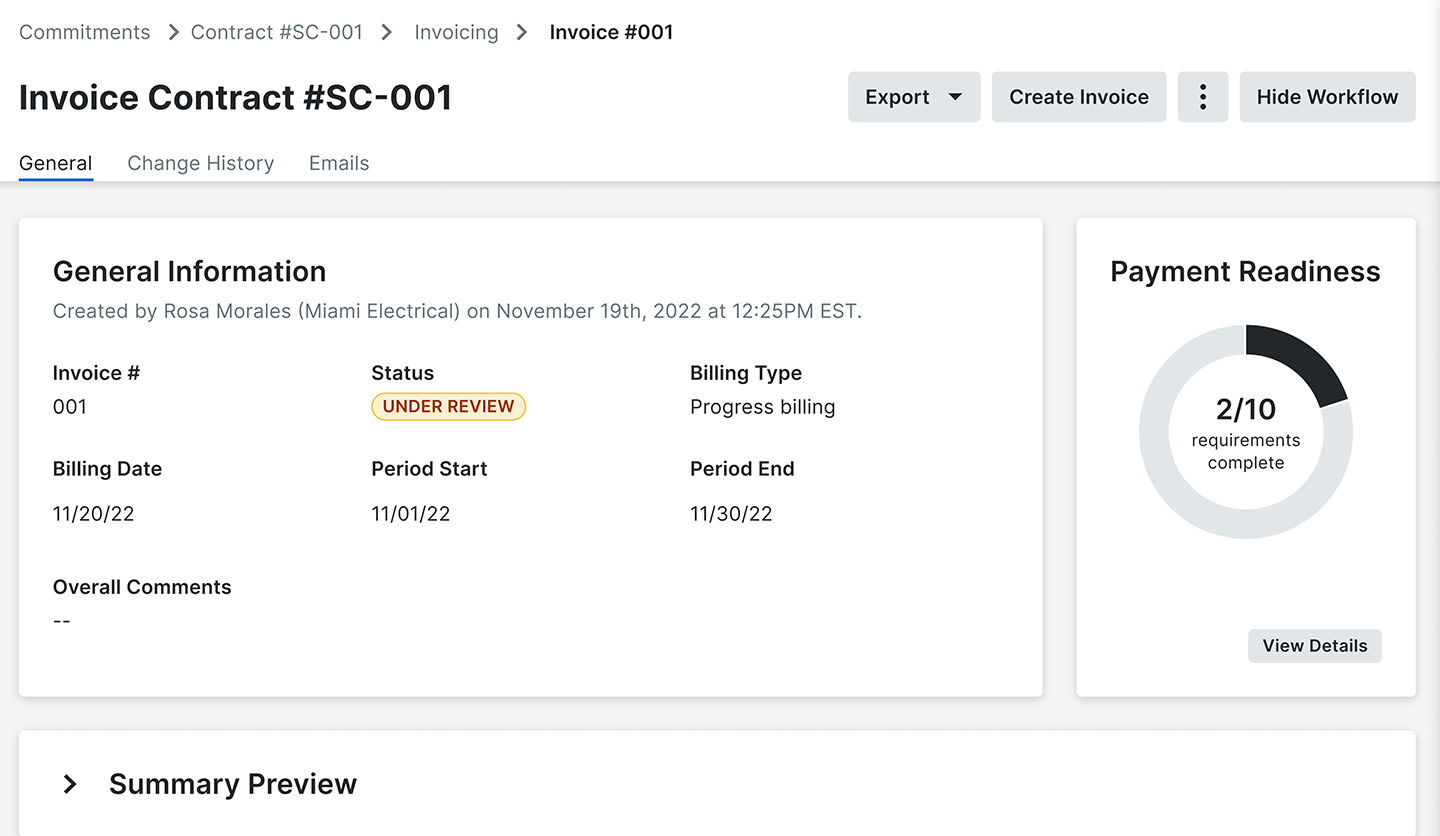Viewport: 1440px width, 836px height.
Task: Click the breadcrumb chevron after Commitments
Action: [x=173, y=32]
